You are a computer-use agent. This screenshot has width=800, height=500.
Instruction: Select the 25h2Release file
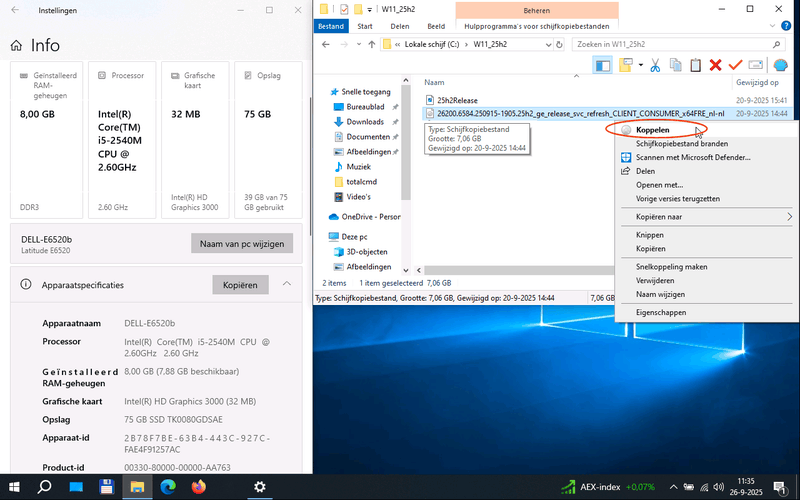point(457,100)
